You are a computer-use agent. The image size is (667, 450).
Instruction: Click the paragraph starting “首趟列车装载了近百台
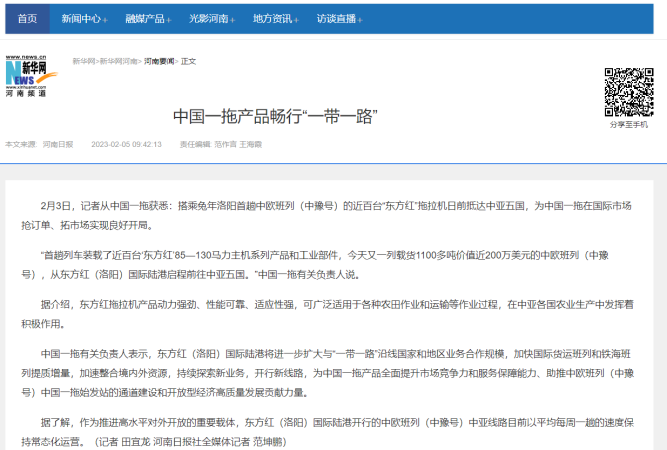pos(316,265)
